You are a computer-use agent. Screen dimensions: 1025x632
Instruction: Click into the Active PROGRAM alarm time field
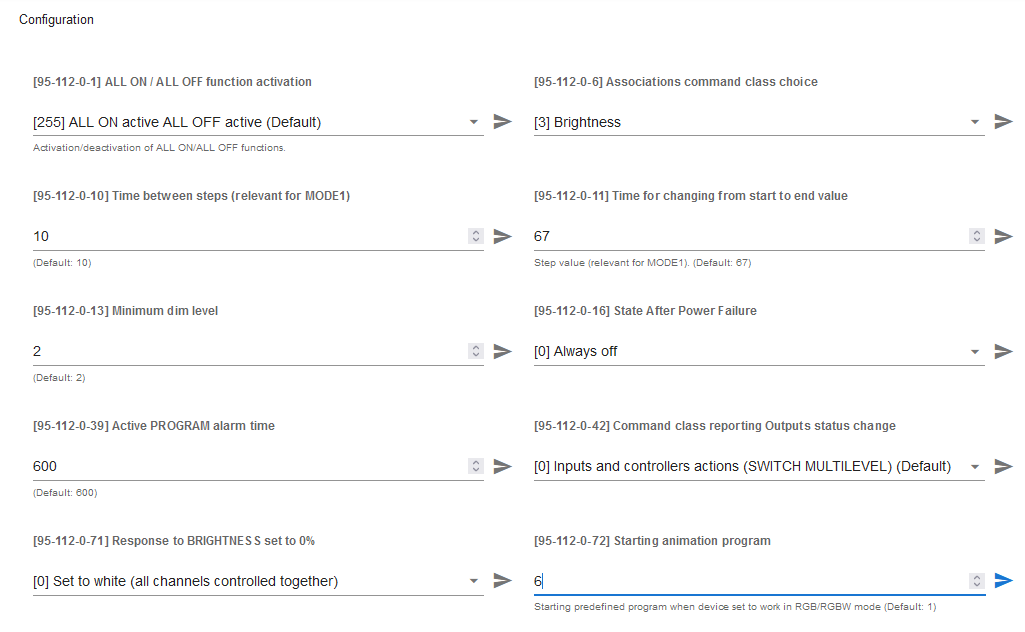tap(250, 467)
